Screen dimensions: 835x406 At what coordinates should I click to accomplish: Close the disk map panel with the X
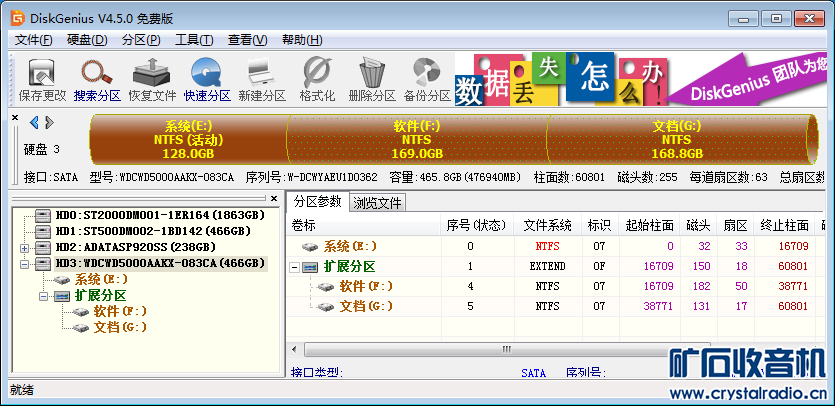[x=15, y=118]
